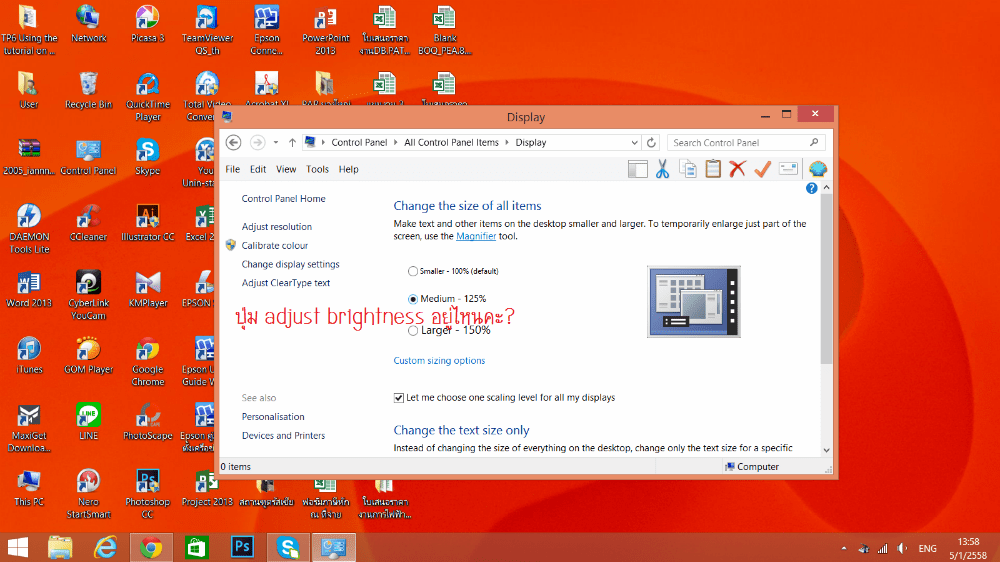Viewport: 1000px width, 562px height.
Task: Click the layout pane toolbar icon
Action: point(637,169)
